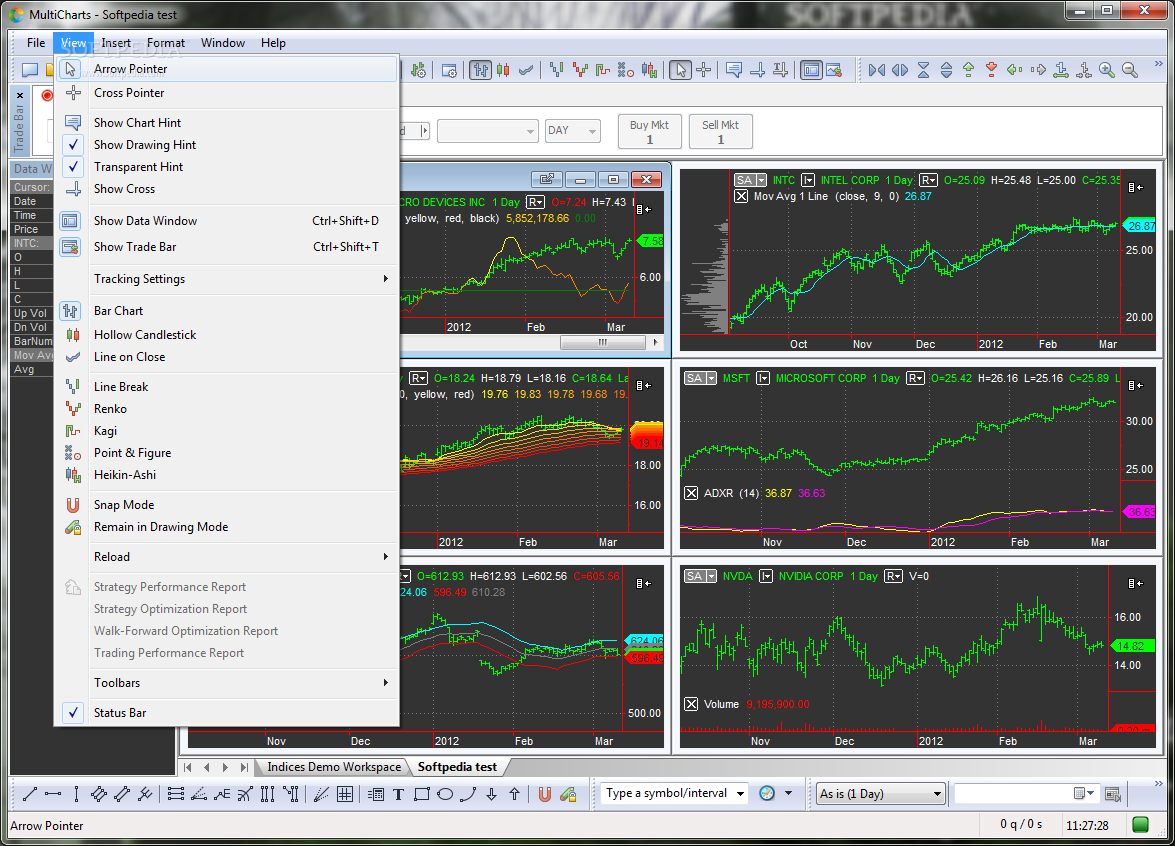Toggle Transparent Hint option
This screenshot has height=846, width=1175.
226,166
